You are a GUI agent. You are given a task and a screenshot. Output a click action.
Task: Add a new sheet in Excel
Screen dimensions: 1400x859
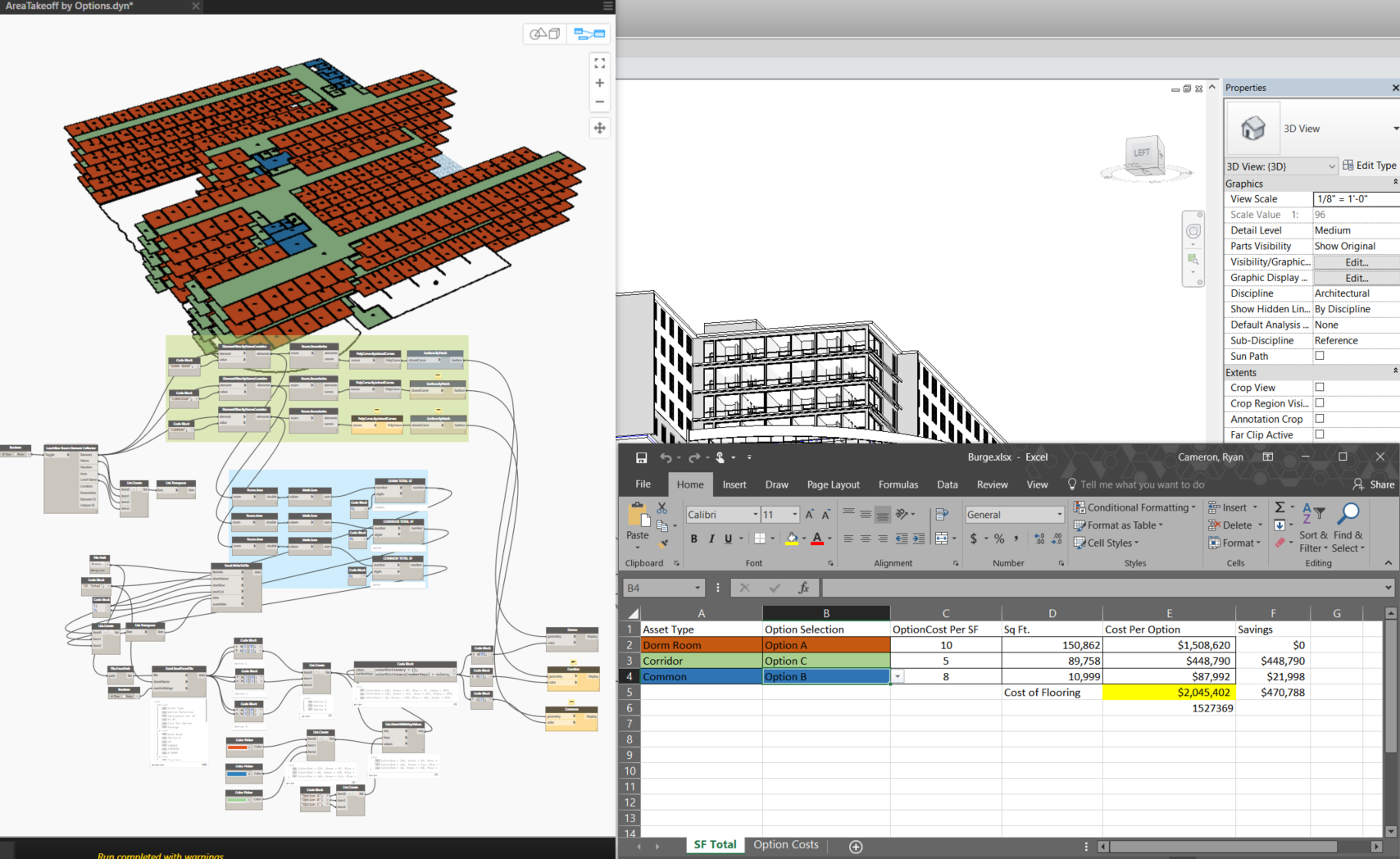856,847
